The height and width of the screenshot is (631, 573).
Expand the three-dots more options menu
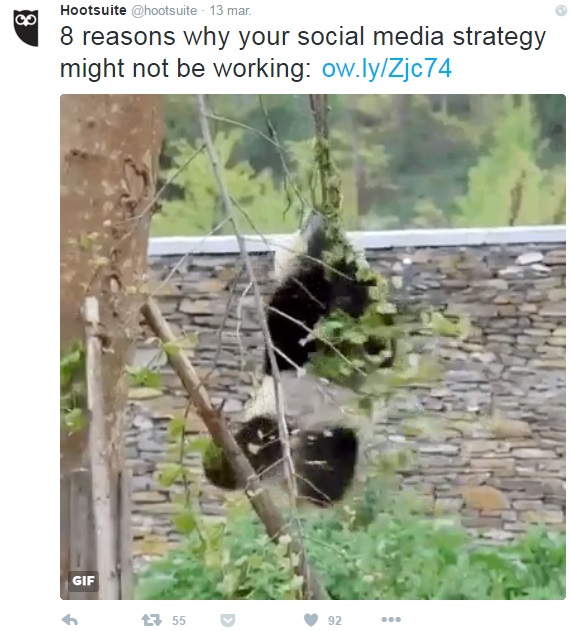pyautogui.click(x=391, y=619)
